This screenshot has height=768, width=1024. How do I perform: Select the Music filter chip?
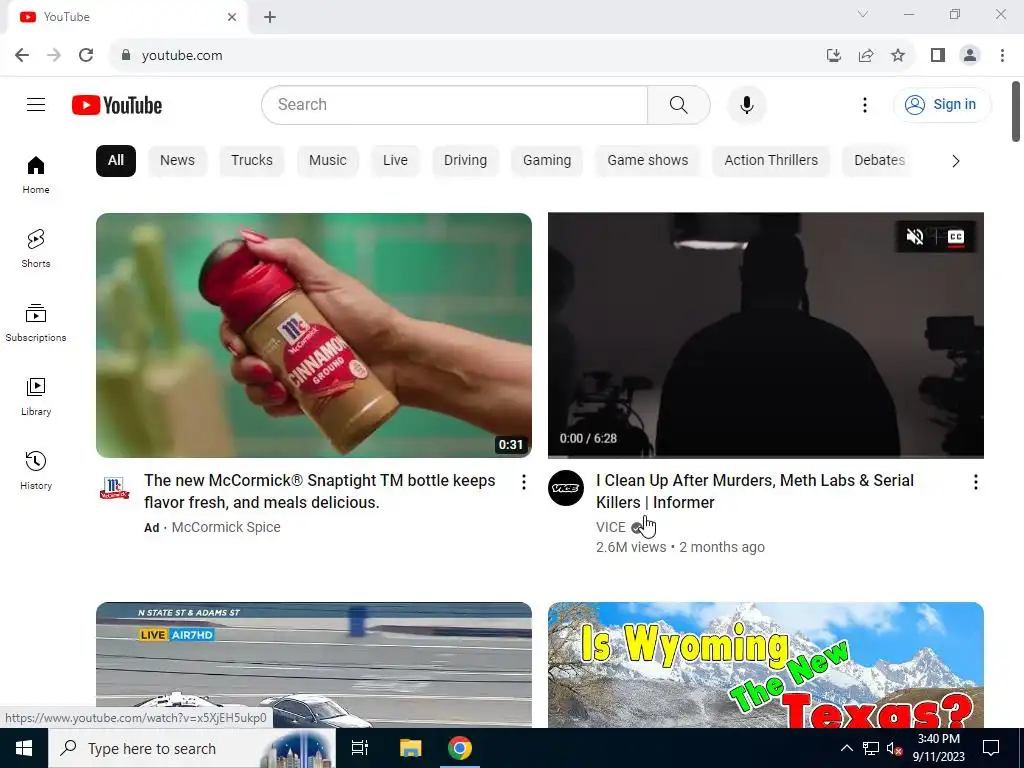[328, 161]
